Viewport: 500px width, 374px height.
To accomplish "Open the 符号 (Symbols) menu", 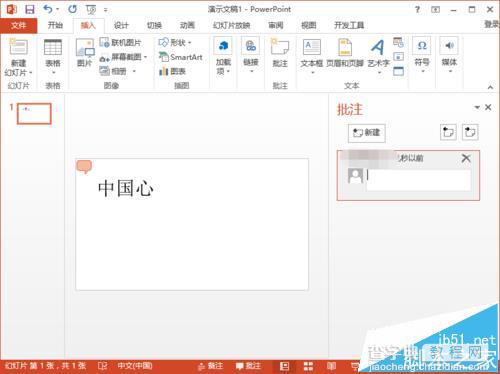I will click(x=422, y=55).
